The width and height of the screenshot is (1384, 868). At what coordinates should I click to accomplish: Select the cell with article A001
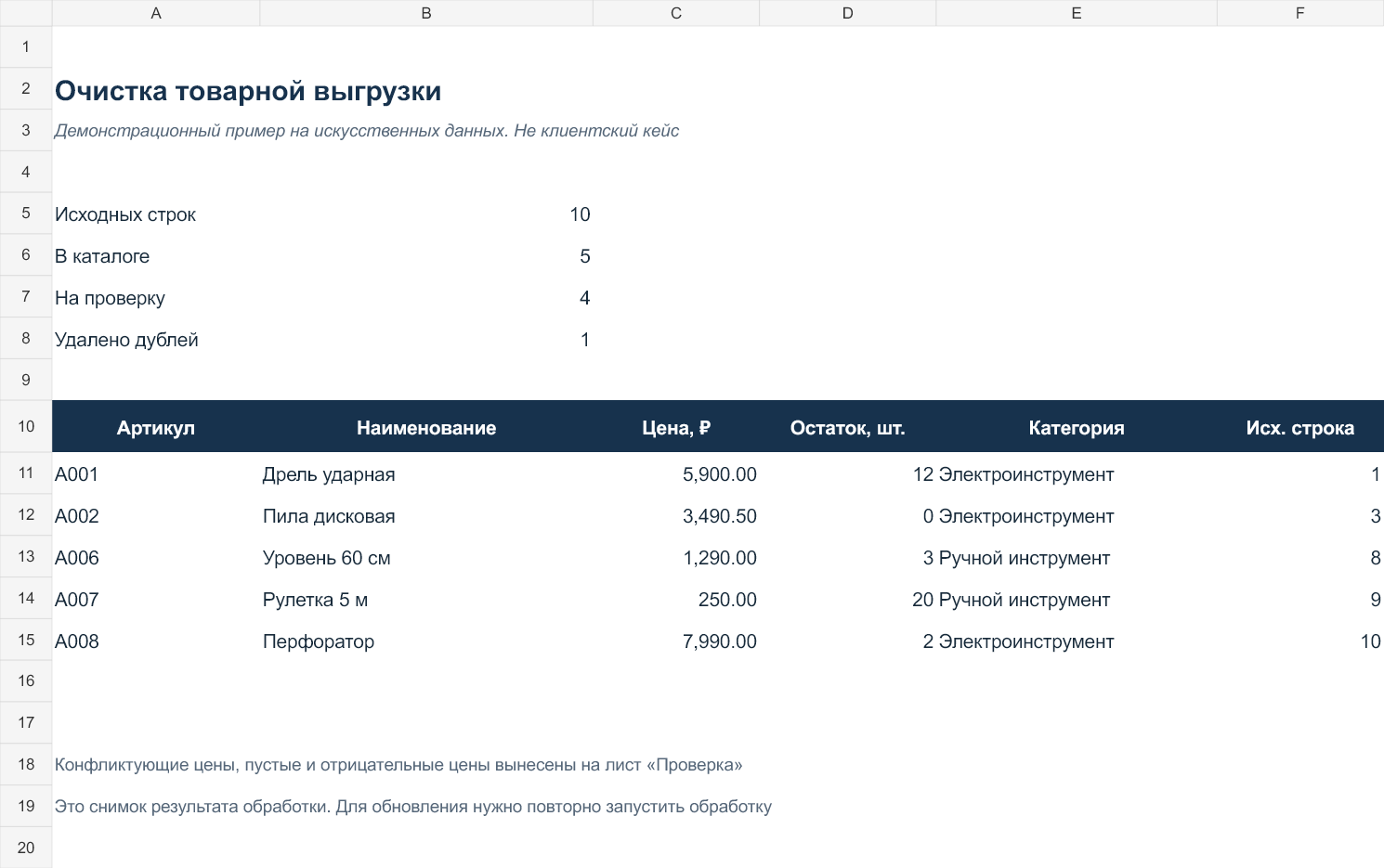(156, 474)
